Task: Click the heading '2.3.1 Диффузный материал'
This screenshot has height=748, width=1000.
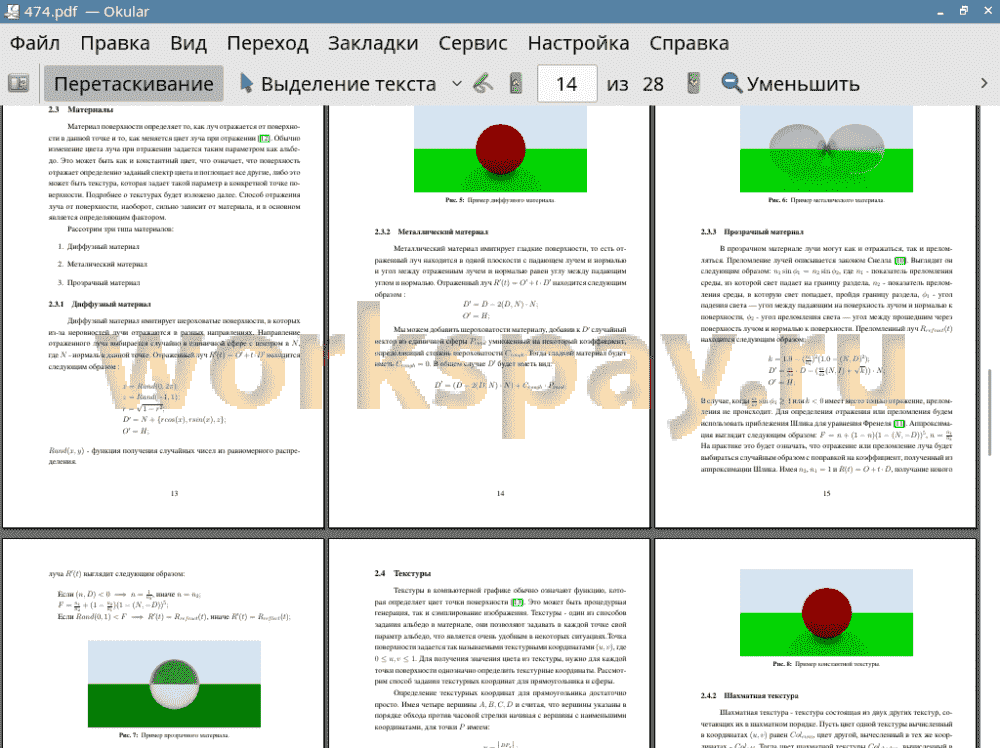Action: point(99,304)
